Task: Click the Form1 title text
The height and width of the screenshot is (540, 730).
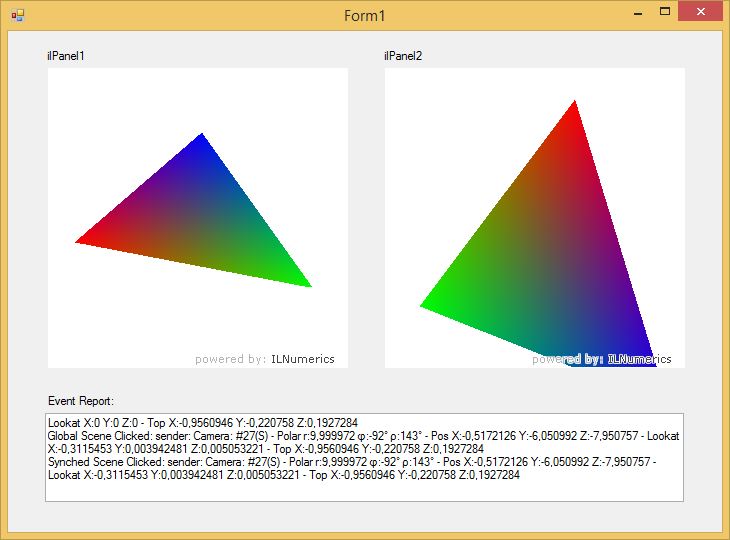Action: [x=364, y=16]
